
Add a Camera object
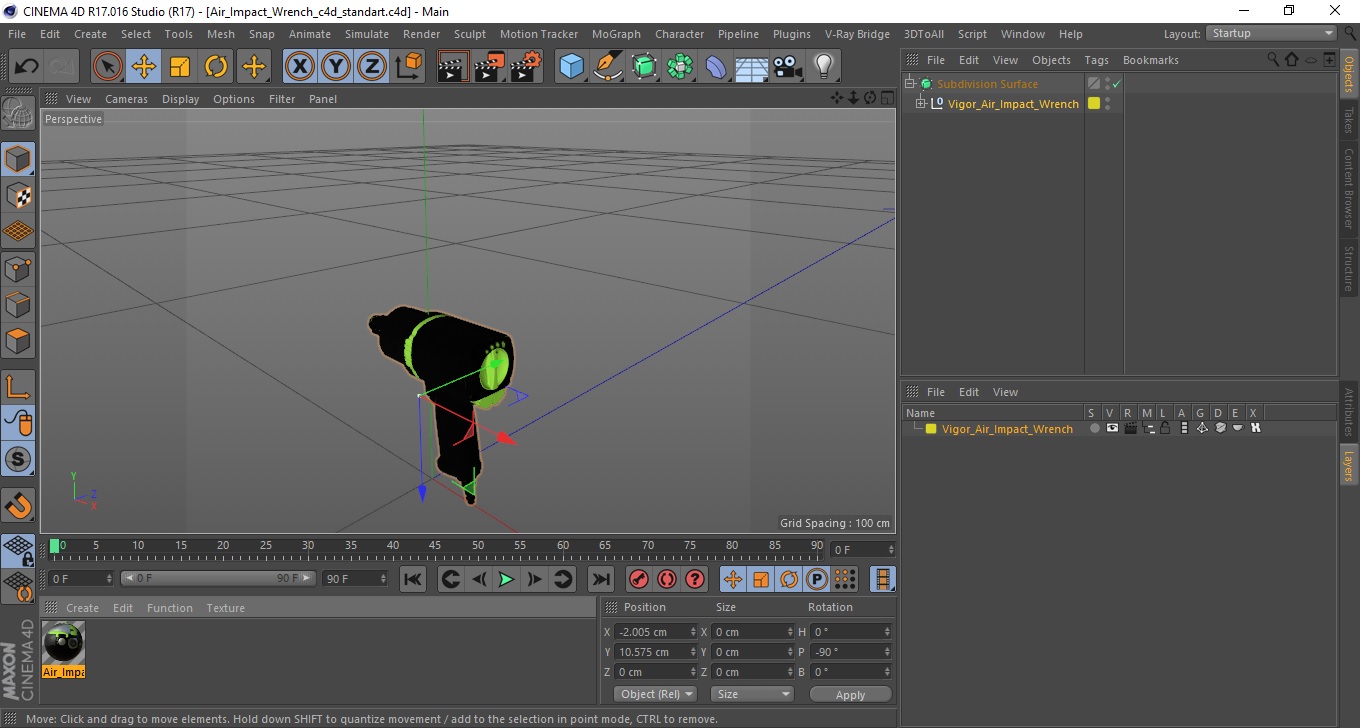(788, 67)
